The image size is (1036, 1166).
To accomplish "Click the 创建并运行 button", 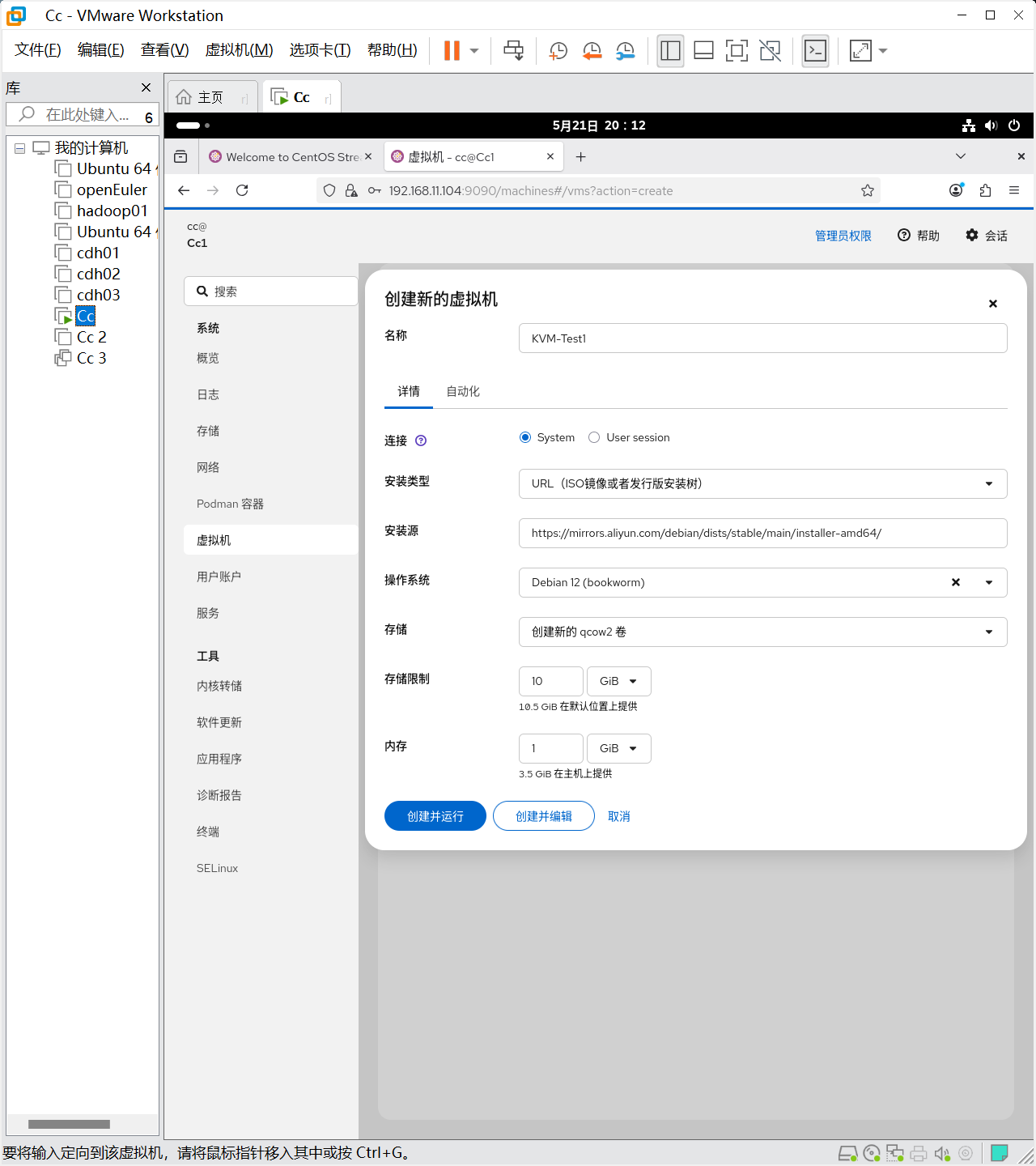I will coord(435,816).
